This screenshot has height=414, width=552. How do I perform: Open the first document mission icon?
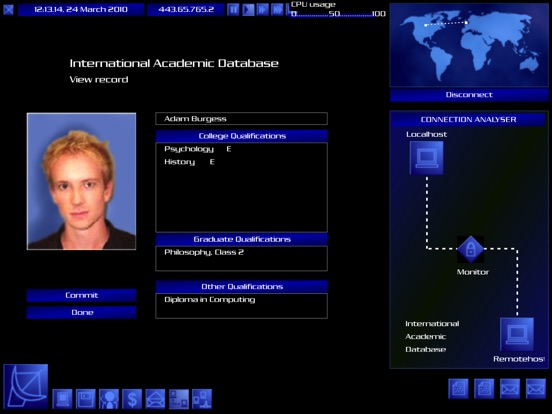point(458,389)
